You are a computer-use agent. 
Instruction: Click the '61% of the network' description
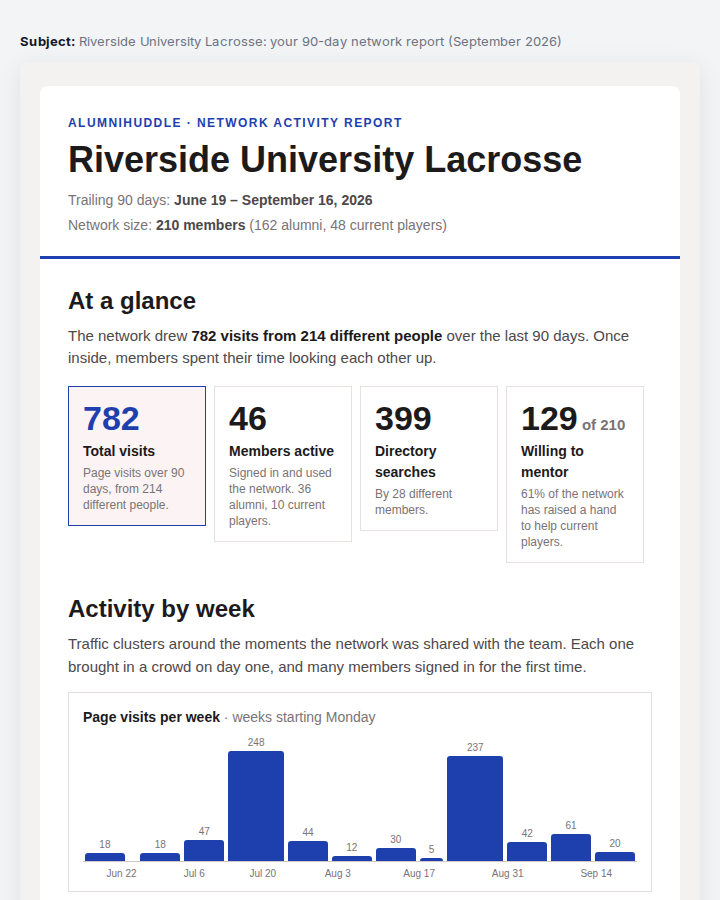point(572,518)
